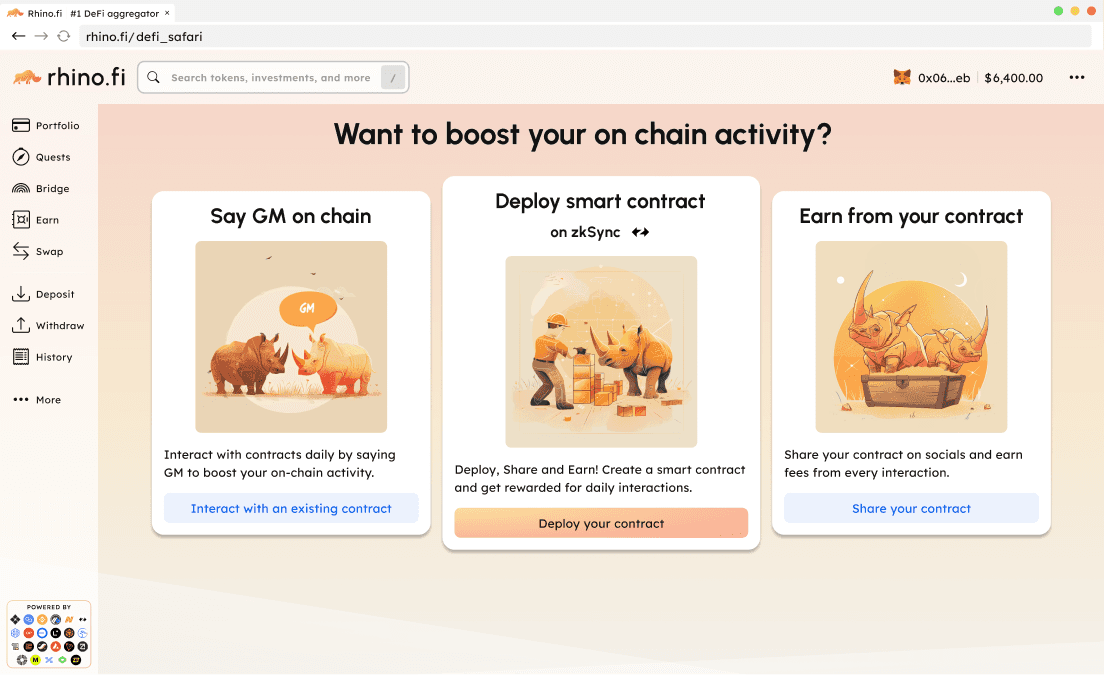Open the three-dot menu near wallet balance
The height and width of the screenshot is (675, 1104).
1077,77
